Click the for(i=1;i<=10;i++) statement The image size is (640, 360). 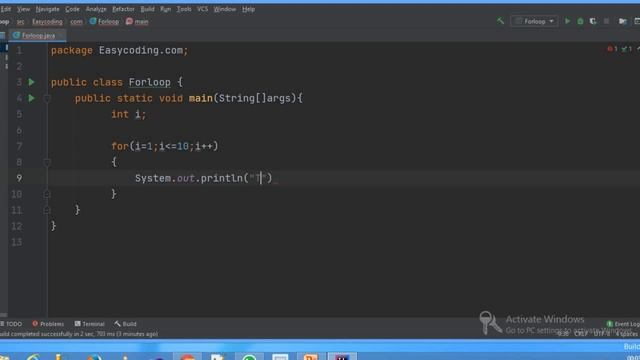(164, 146)
